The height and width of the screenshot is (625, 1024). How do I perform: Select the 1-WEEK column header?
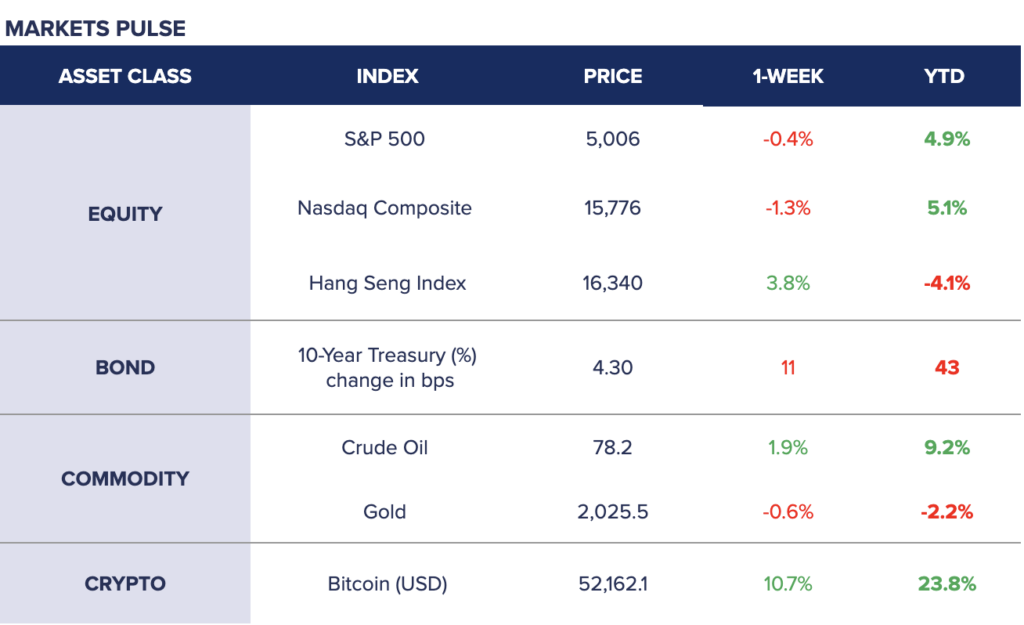[788, 76]
